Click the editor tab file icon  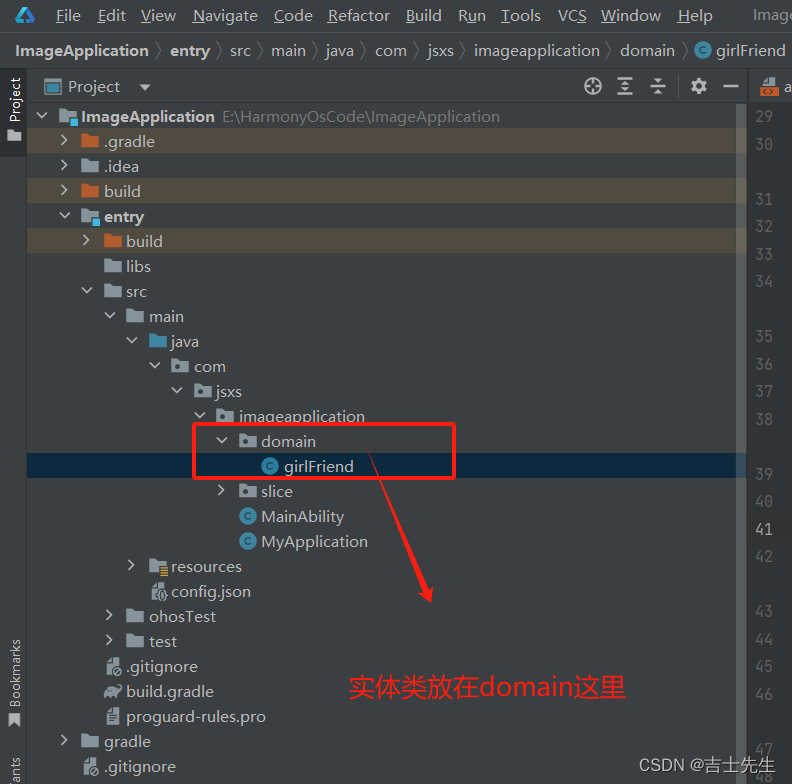768,86
